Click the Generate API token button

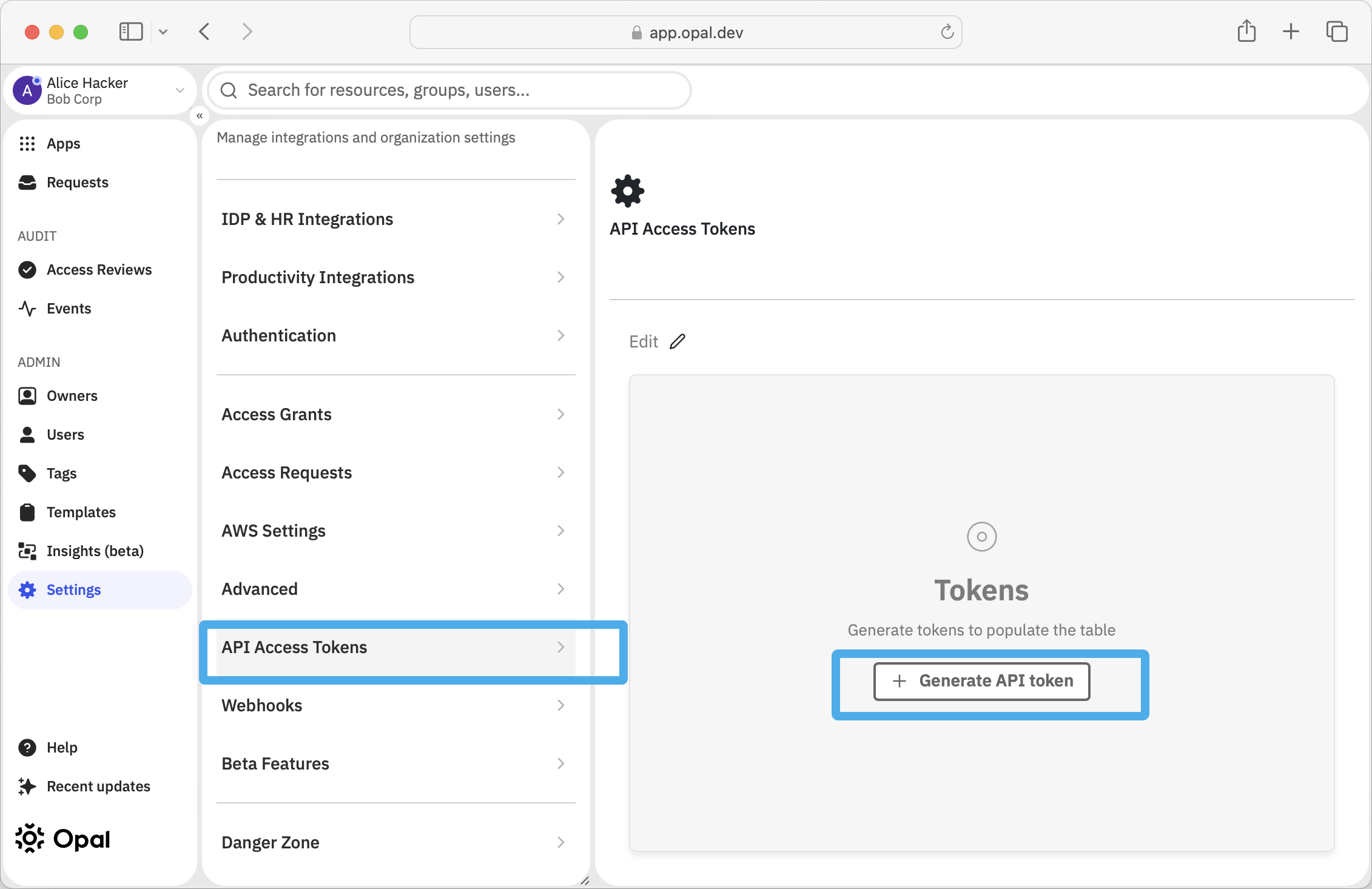pos(981,681)
